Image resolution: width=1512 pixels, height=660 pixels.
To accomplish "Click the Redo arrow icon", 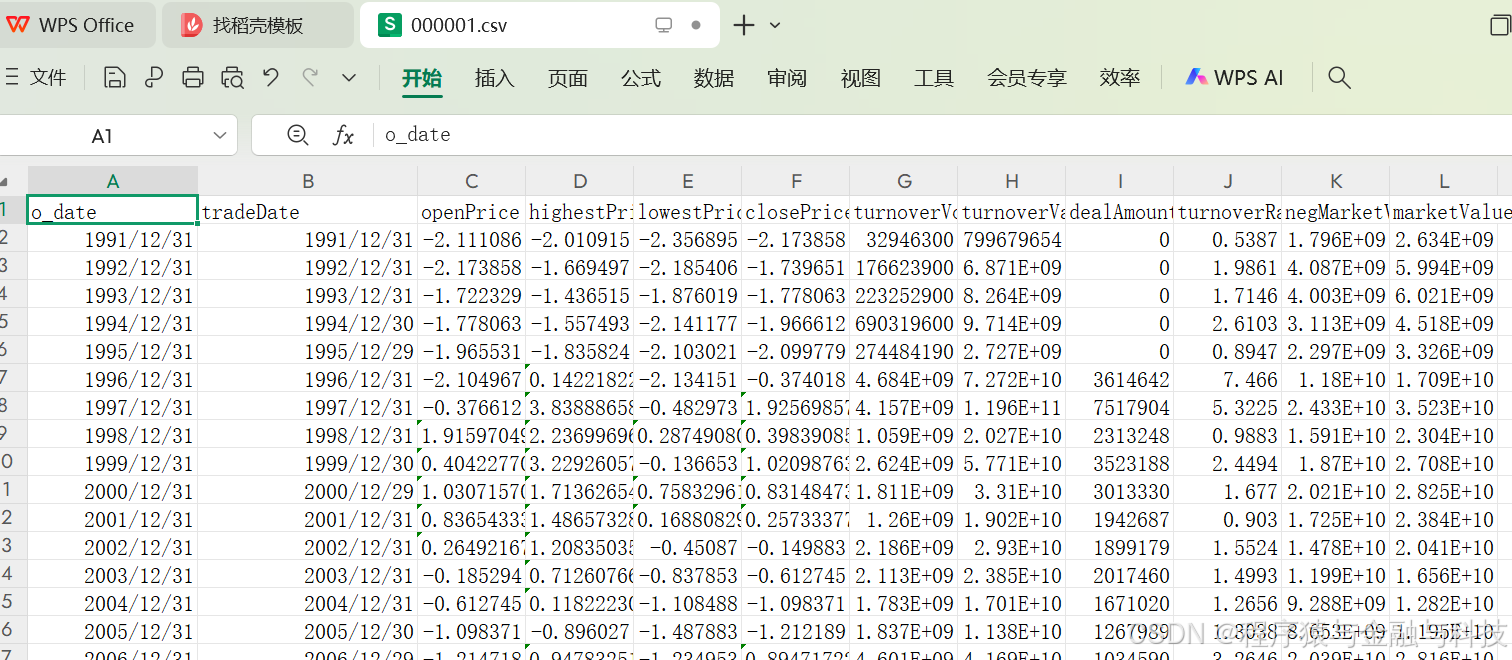I will point(310,77).
